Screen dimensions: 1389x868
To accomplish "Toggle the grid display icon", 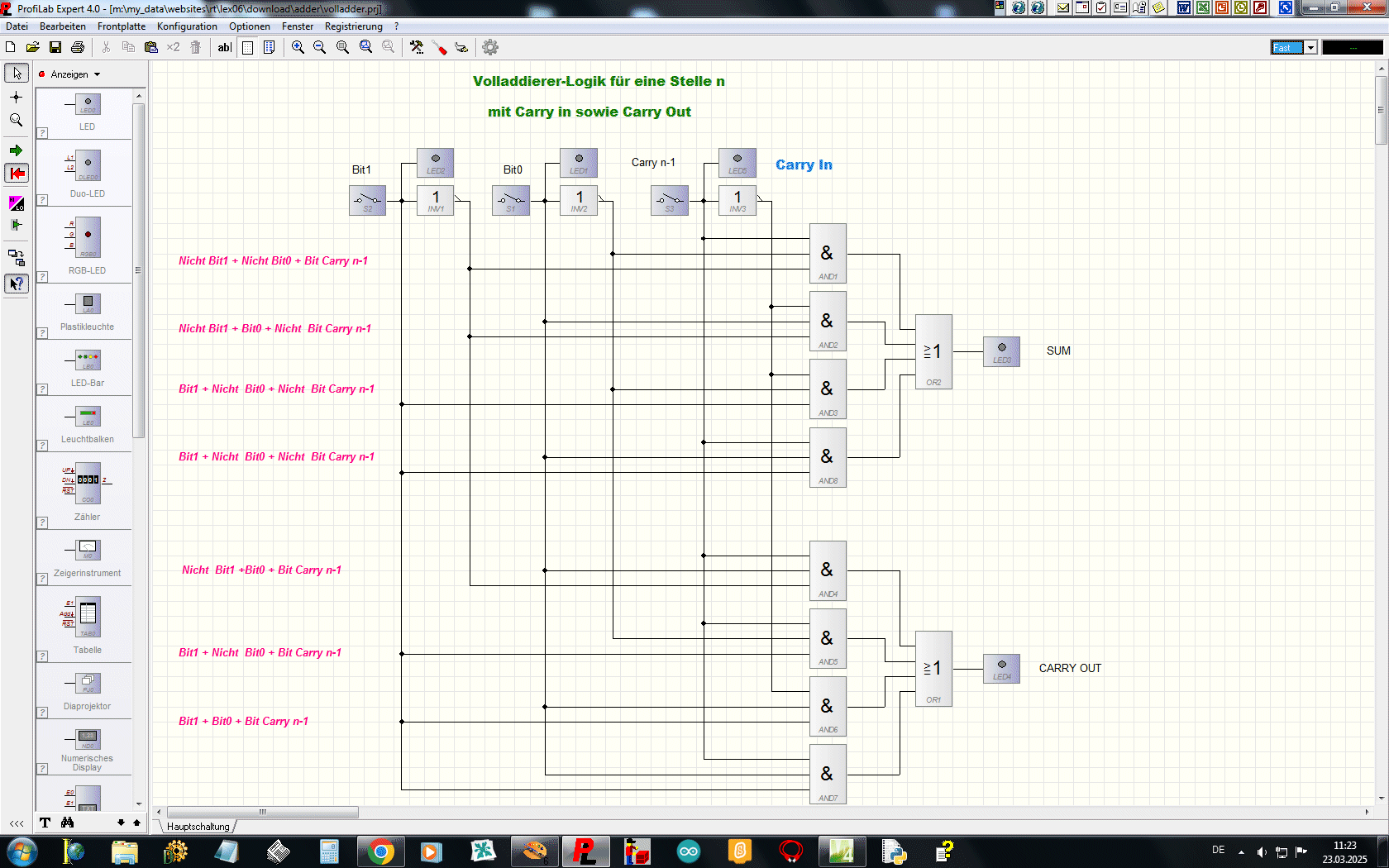I will coord(247,47).
